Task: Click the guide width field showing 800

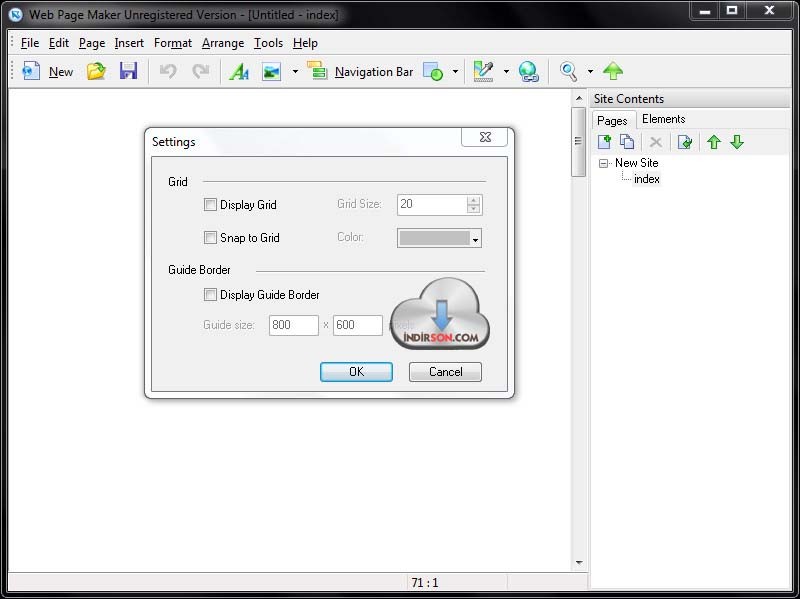Action: tap(294, 325)
